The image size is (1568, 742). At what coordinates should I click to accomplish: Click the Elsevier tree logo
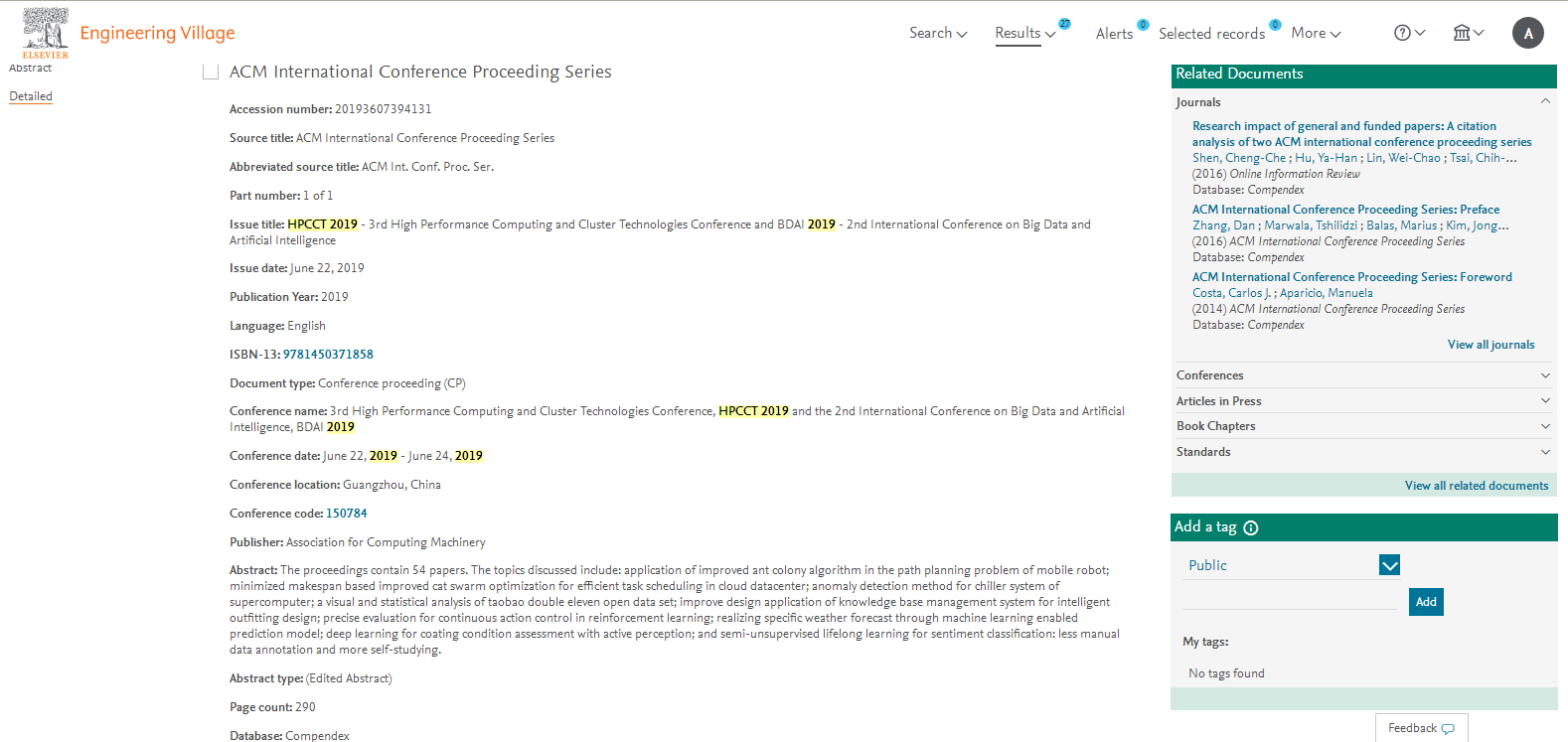tap(46, 33)
